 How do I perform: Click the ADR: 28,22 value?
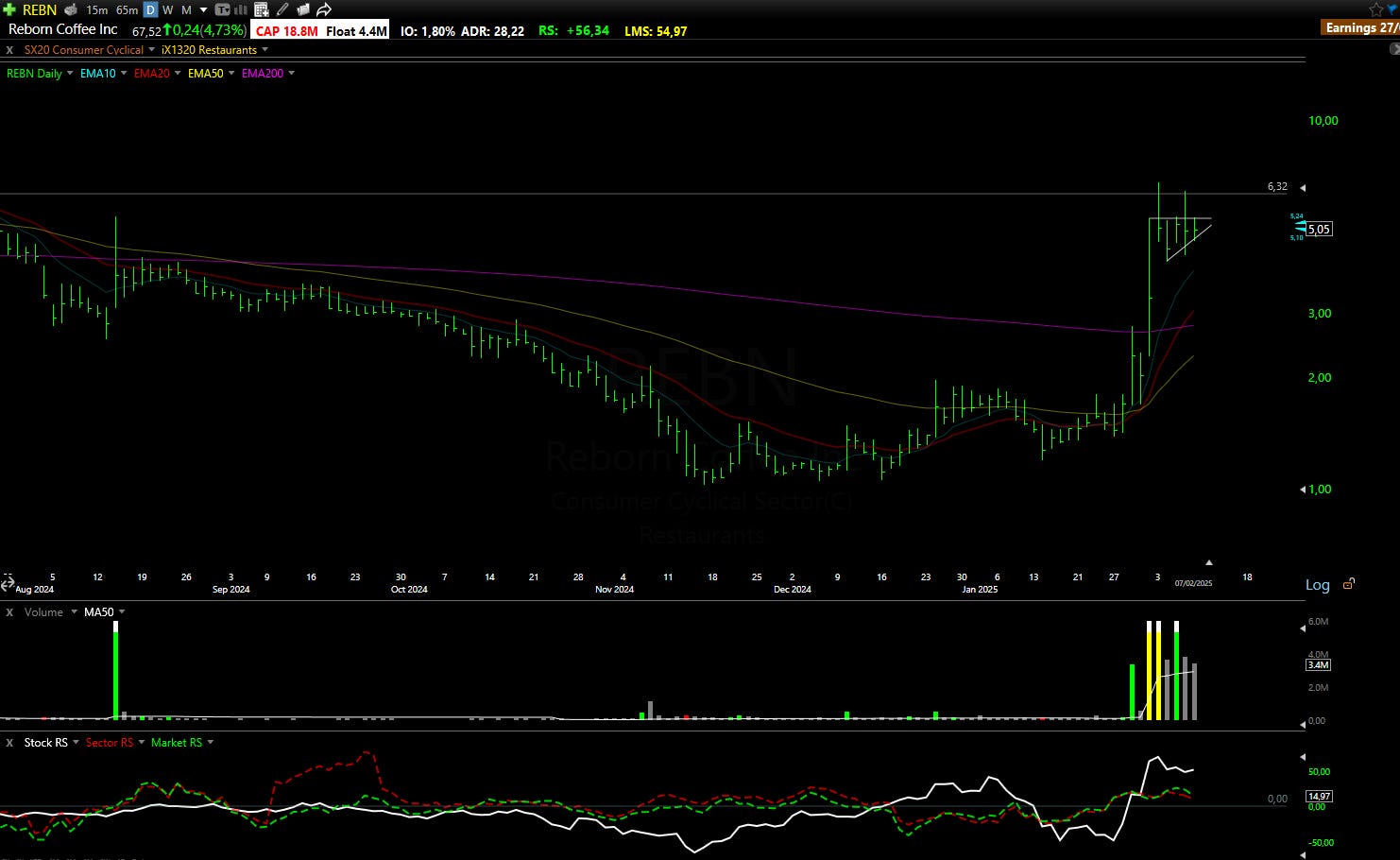(492, 31)
